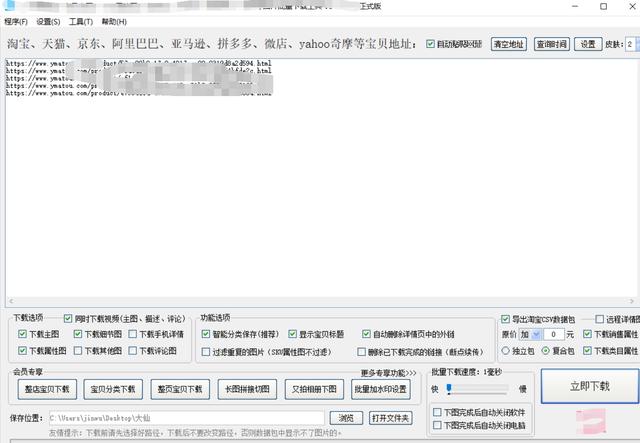
Task: Open the 程序(F) menu
Action: 16,22
